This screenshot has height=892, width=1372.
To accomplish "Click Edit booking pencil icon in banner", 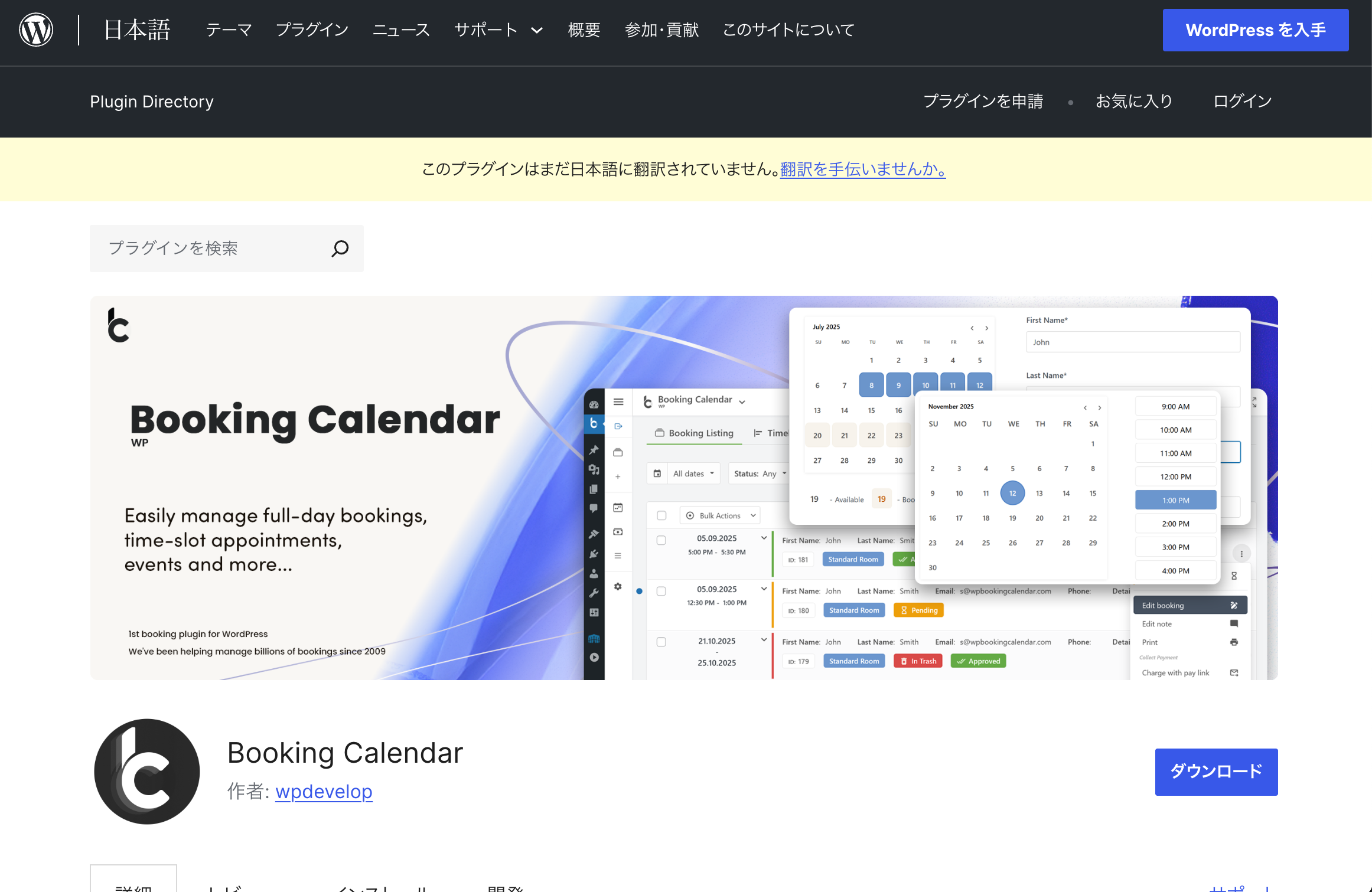I will [1234, 605].
